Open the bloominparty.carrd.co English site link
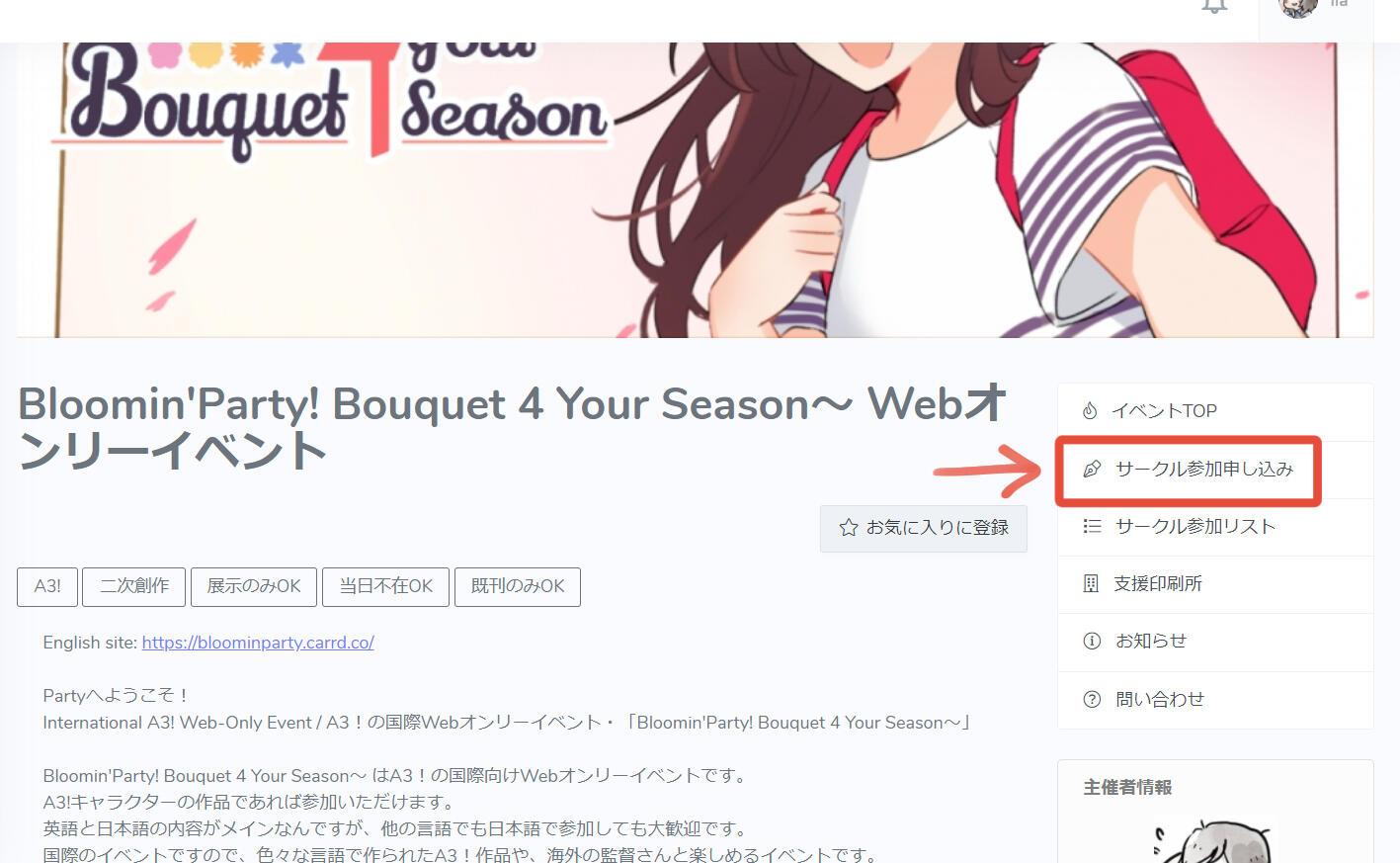Image resolution: width=1400 pixels, height=863 pixels. coord(258,643)
